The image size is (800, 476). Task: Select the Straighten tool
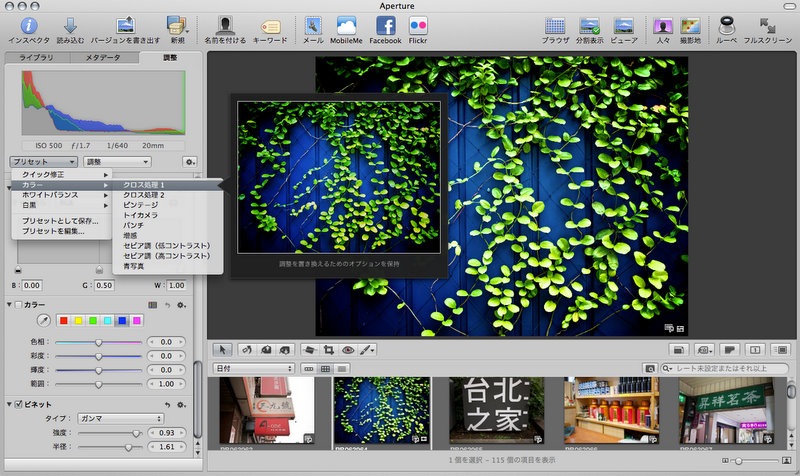pos(310,349)
